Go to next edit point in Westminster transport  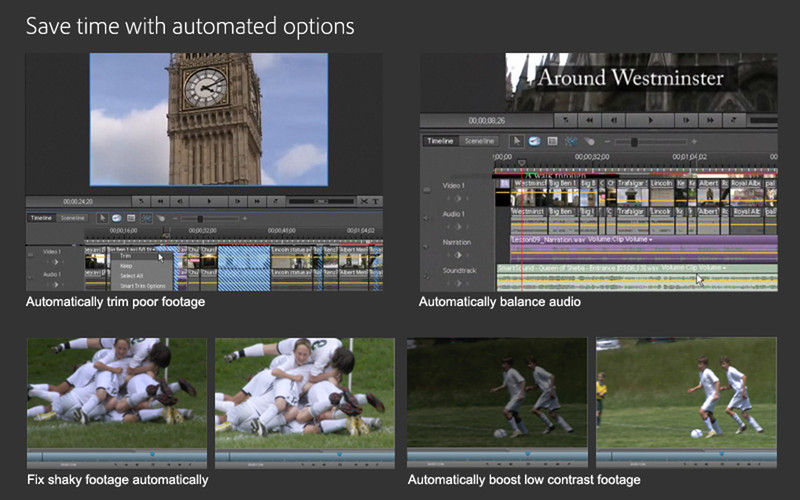tap(734, 120)
